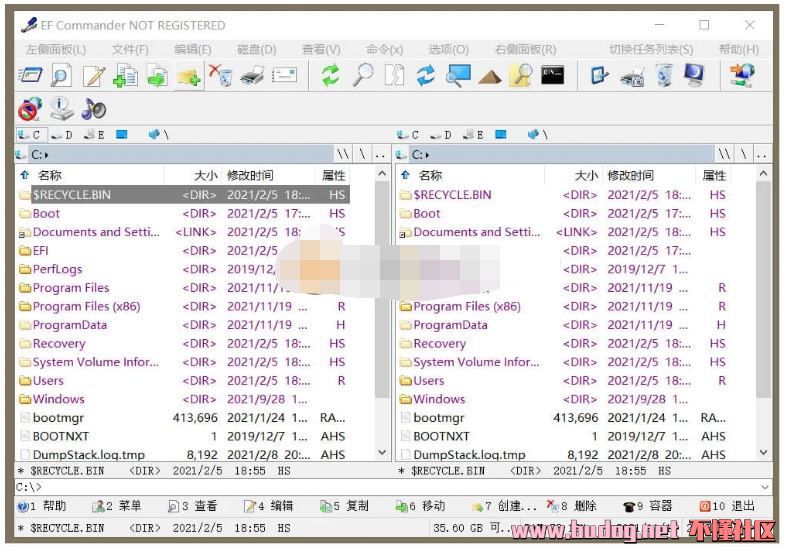Select drive D in the left panel drive bar

62,135
